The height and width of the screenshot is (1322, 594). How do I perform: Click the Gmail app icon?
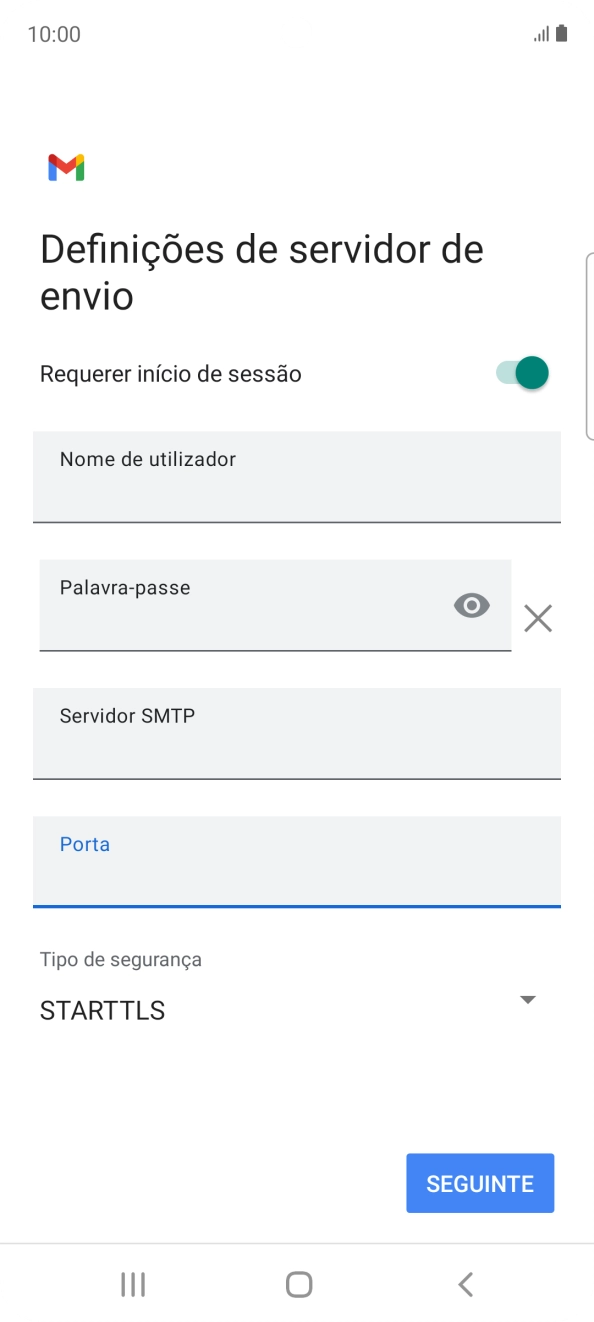point(64,168)
